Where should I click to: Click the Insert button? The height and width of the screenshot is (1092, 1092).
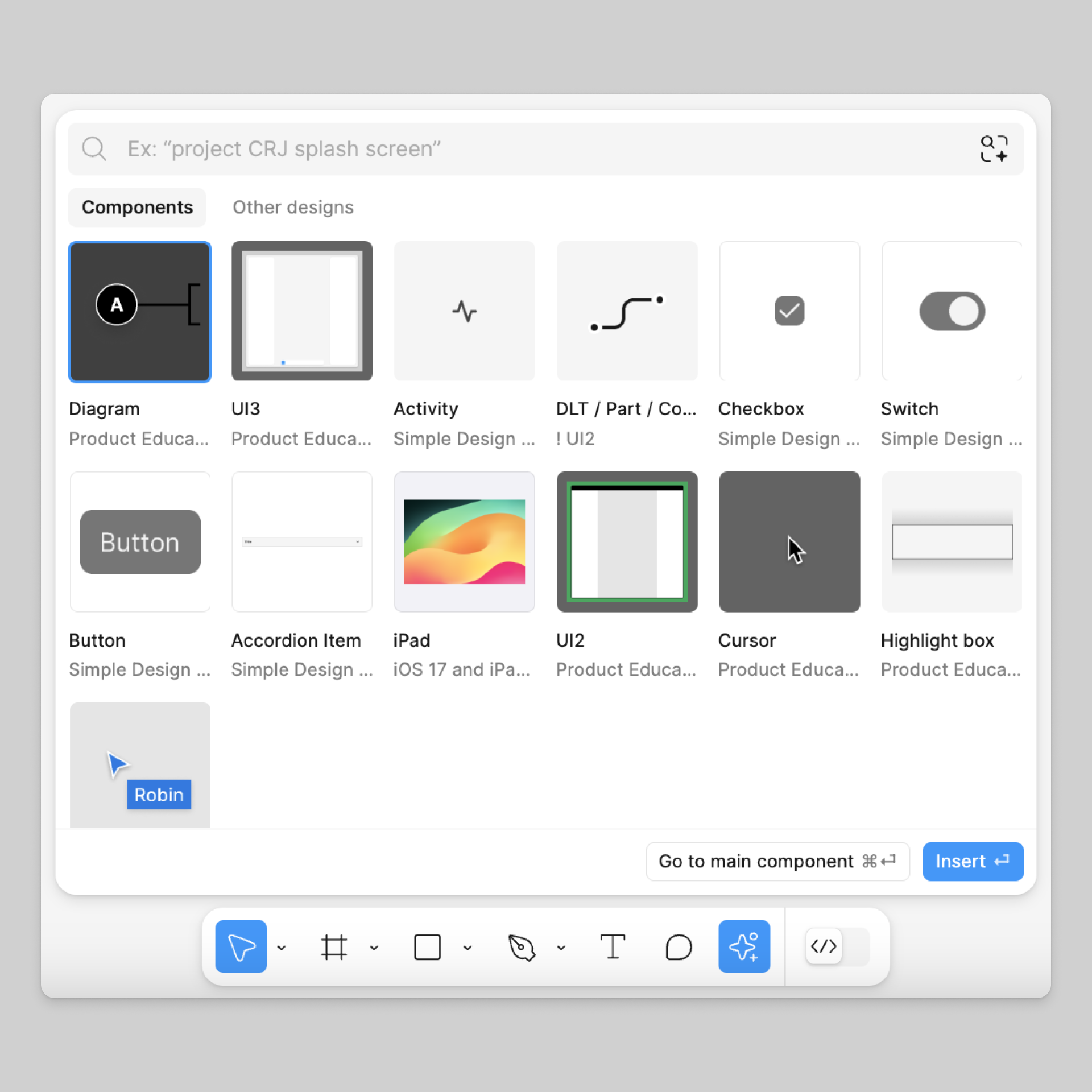tap(973, 861)
